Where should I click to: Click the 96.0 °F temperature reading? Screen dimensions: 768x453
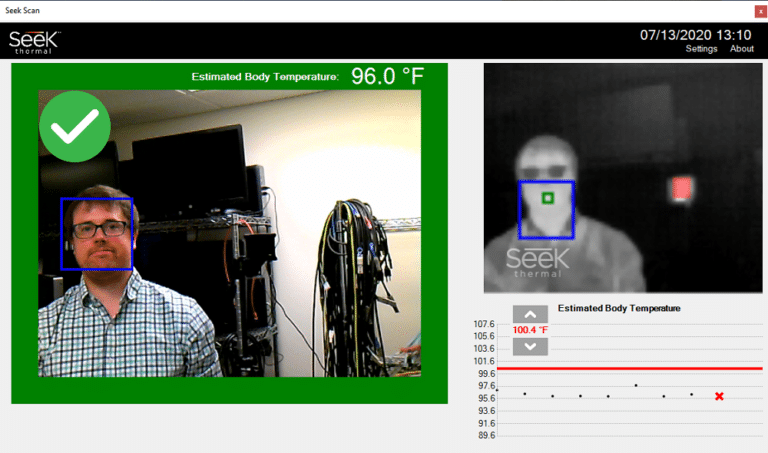(387, 76)
